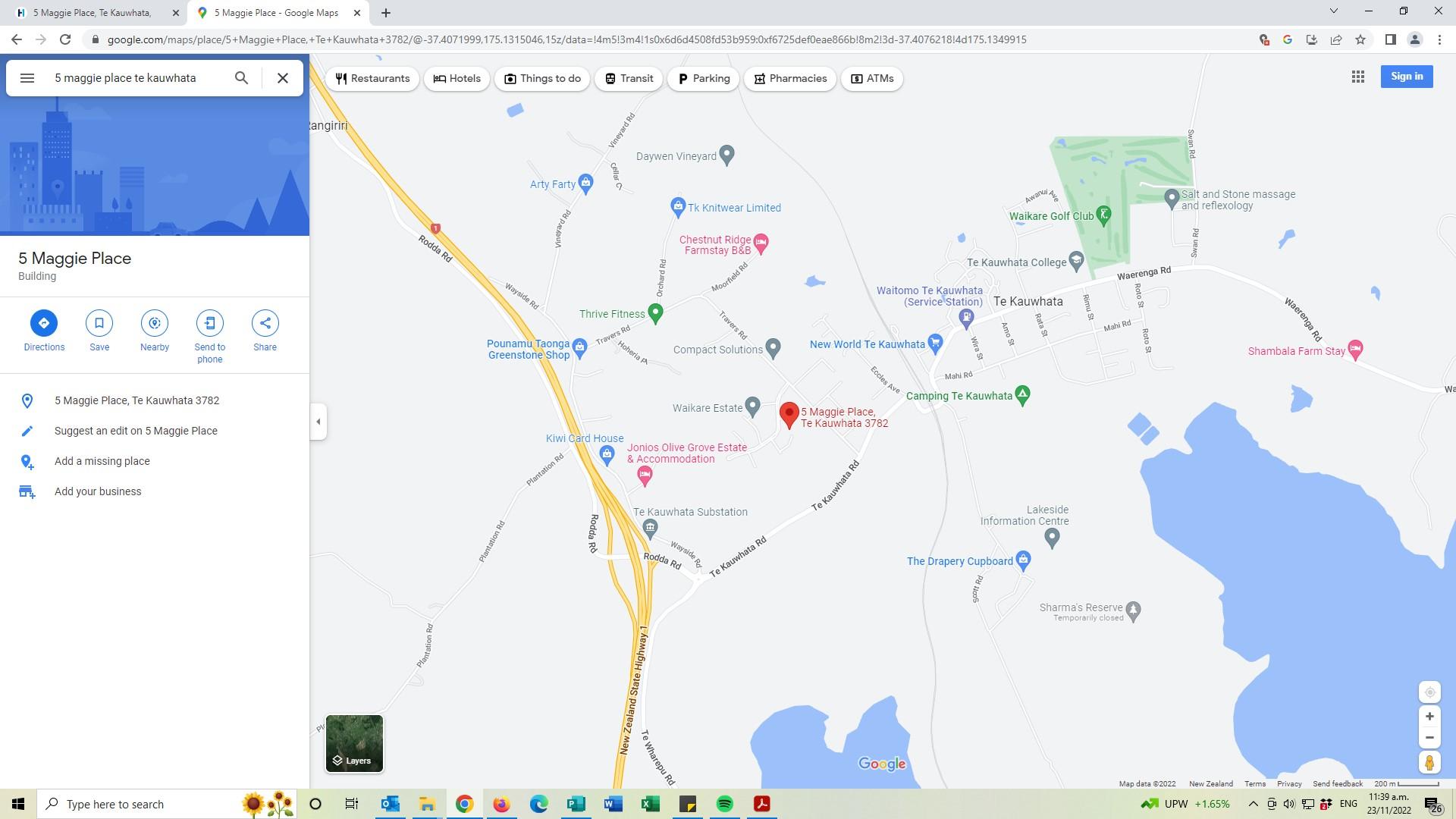Click the search magnifier icon
This screenshot has height=819, width=1456.
click(241, 78)
